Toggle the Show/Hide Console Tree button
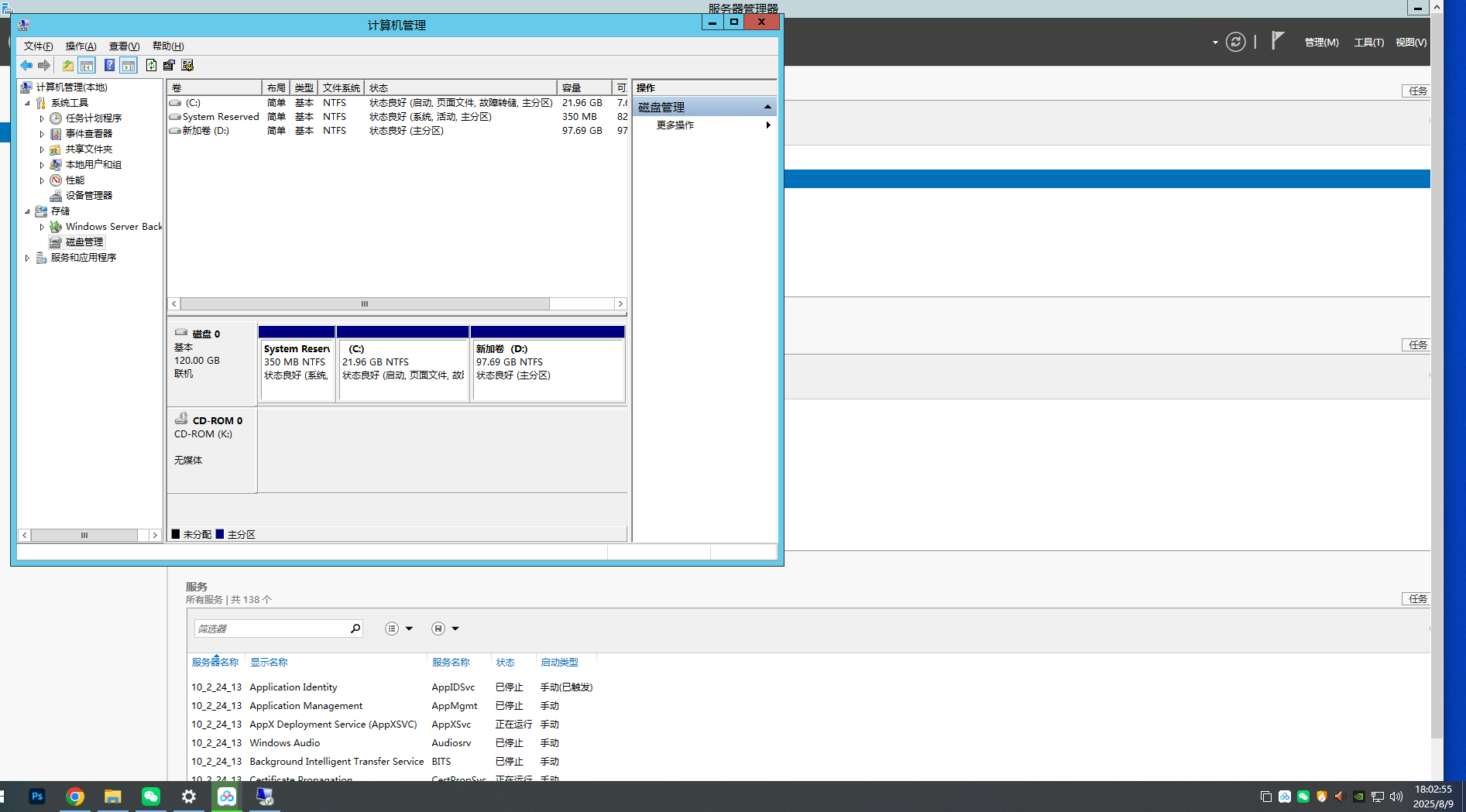 pos(87,66)
